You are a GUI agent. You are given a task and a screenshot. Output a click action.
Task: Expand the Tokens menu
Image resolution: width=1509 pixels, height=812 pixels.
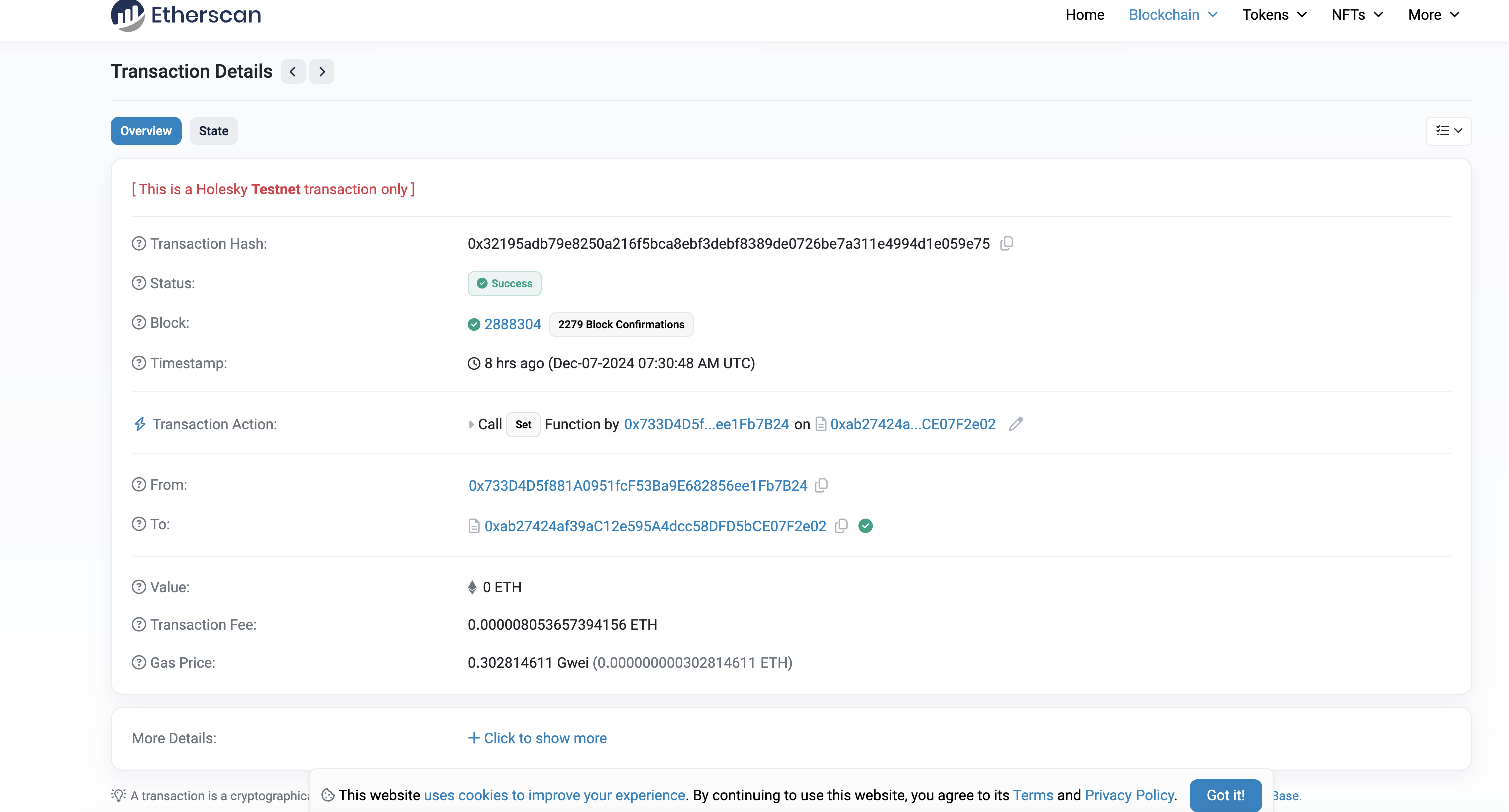click(1274, 15)
